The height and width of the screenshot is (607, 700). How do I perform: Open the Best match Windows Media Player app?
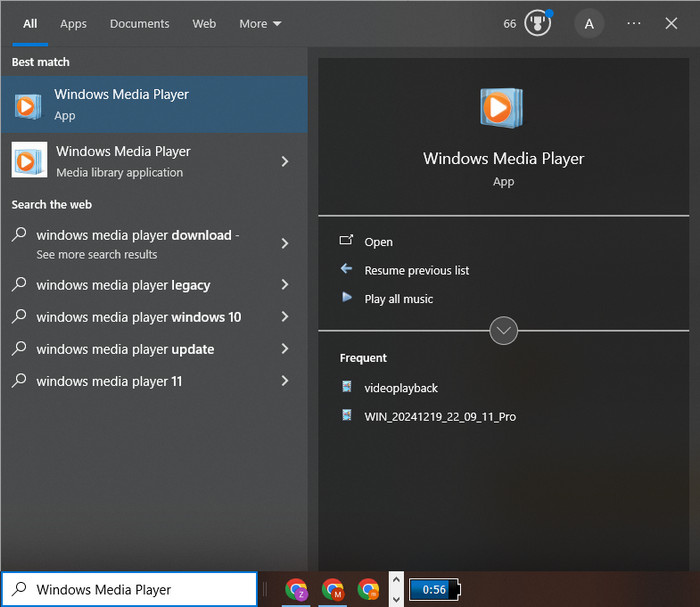click(x=154, y=104)
